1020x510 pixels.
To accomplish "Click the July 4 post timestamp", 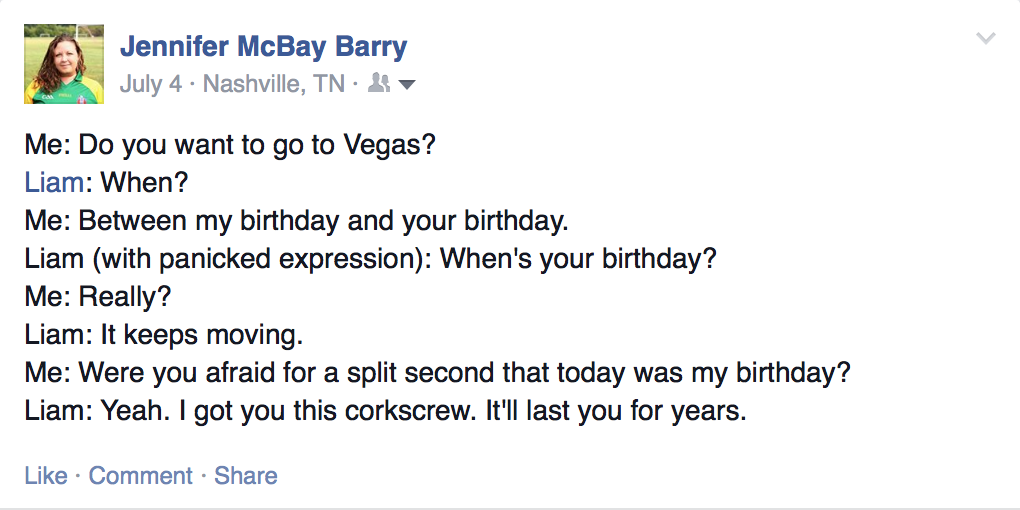I will coord(150,84).
